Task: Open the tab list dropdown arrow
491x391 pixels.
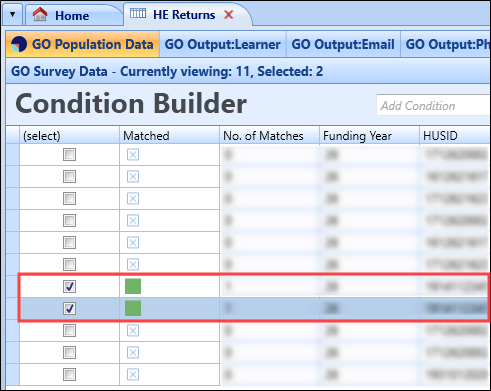Action: [x=12, y=14]
